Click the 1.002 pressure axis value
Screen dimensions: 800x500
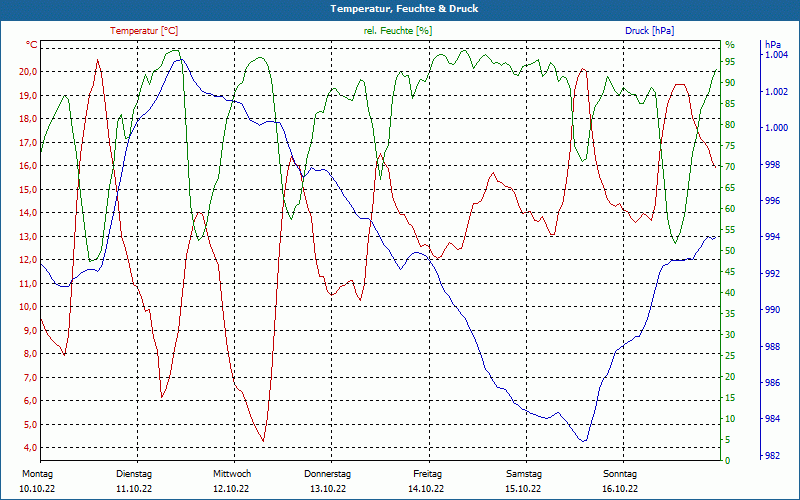776,91
